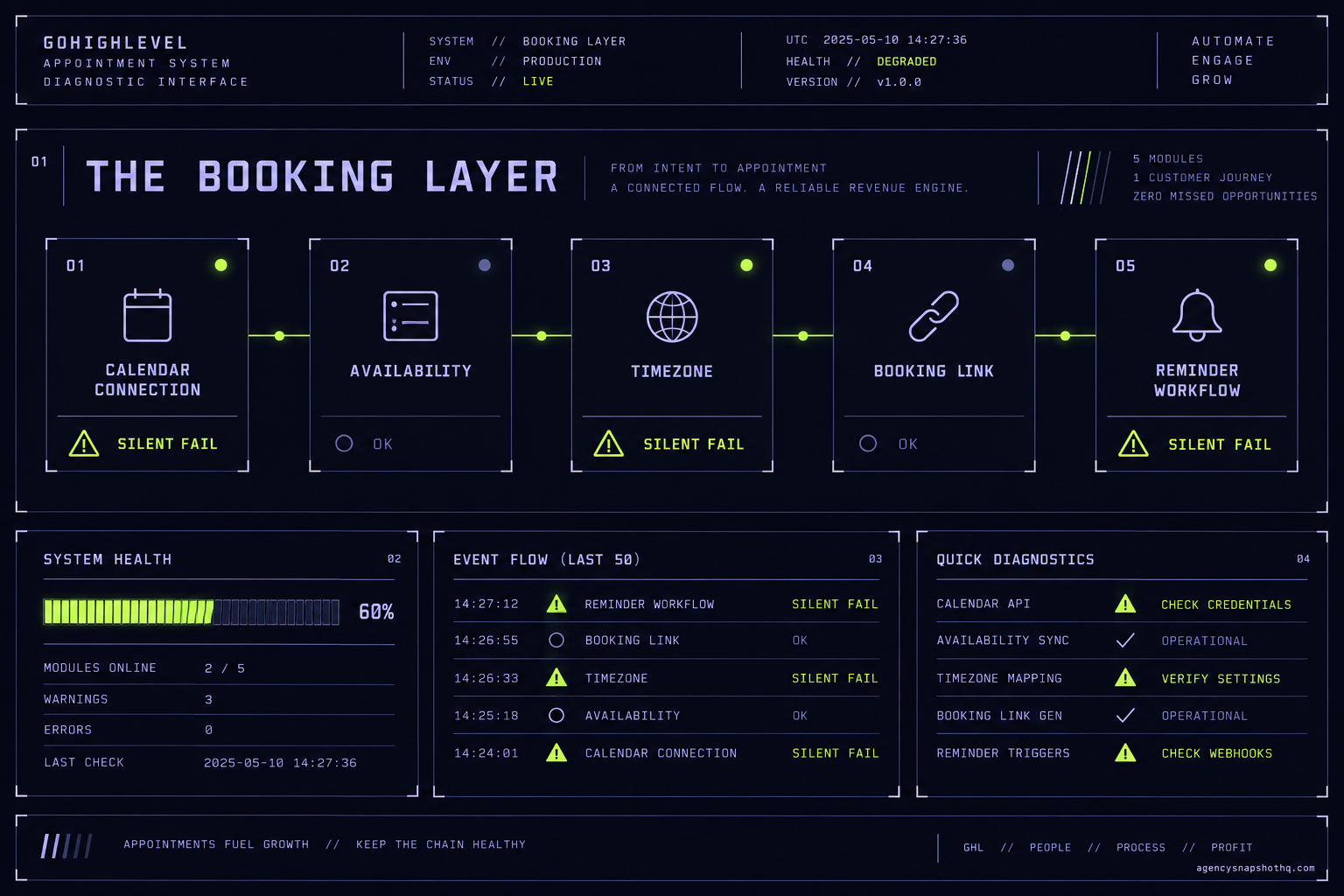1344x896 pixels.
Task: Click CHECK WEBHOOKS for Reminder Triggers
Action: coord(1217,753)
